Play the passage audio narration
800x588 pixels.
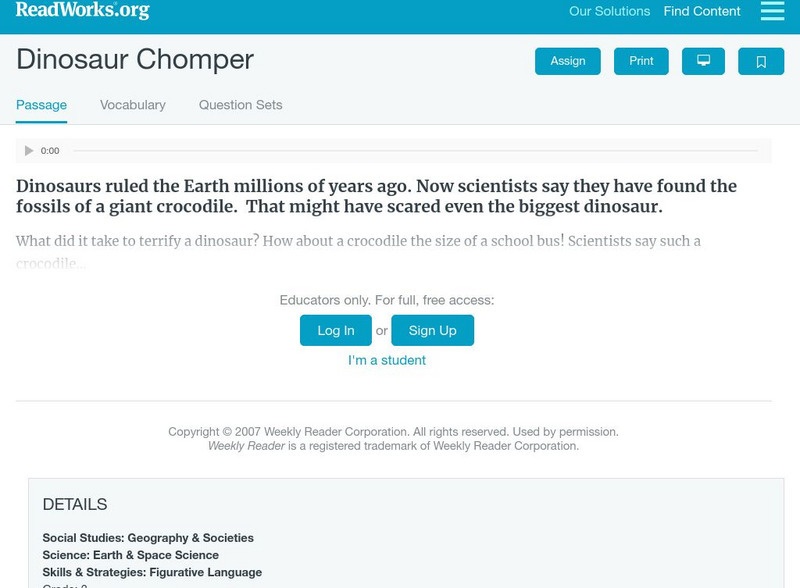[x=28, y=150]
